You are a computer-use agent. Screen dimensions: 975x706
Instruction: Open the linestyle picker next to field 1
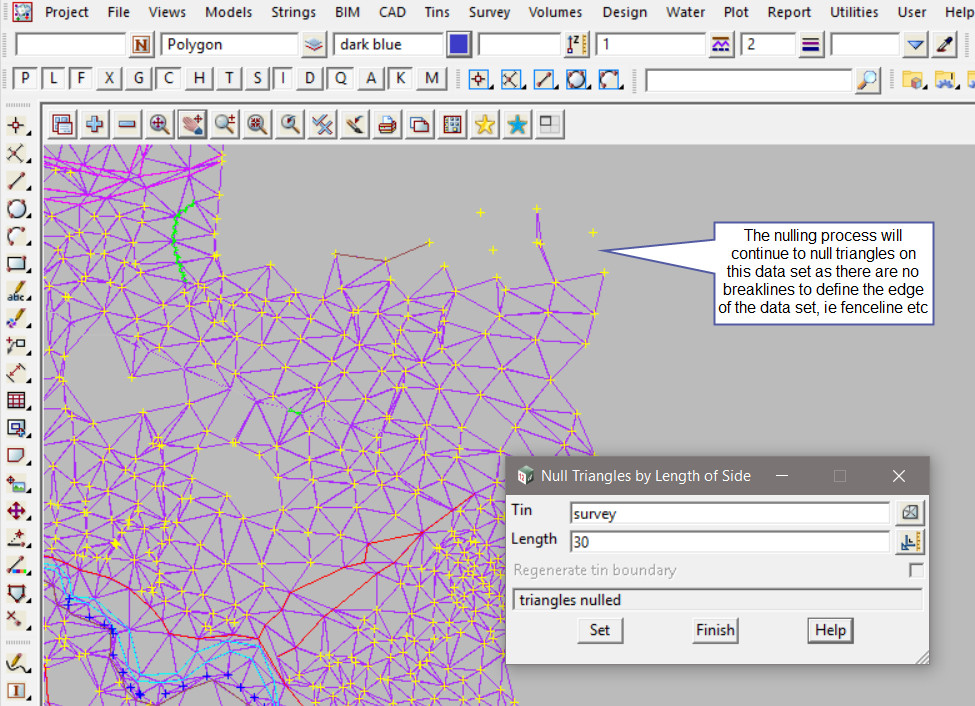click(x=721, y=45)
